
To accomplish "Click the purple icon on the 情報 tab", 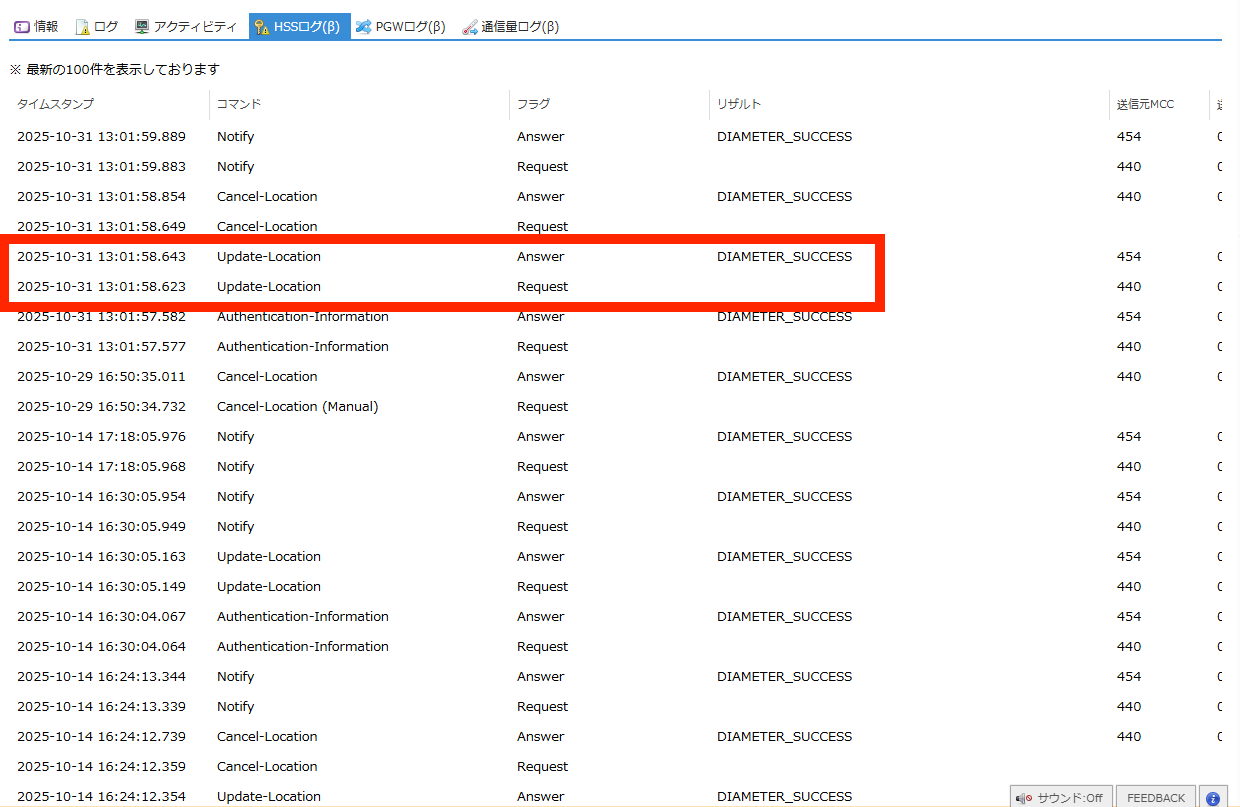I will pos(22,27).
